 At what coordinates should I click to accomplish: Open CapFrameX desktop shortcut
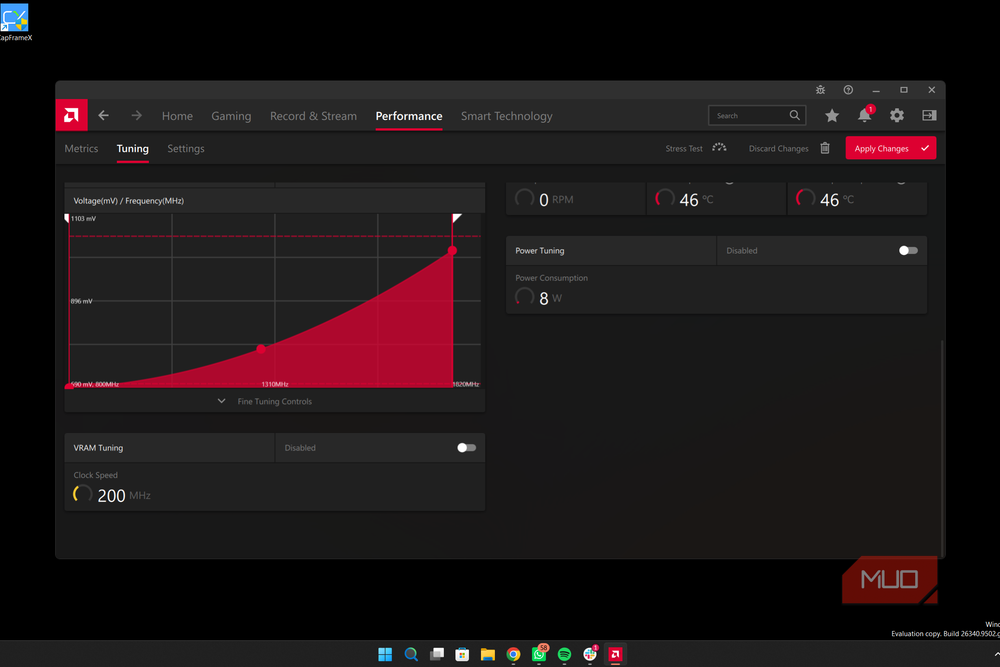coord(15,23)
